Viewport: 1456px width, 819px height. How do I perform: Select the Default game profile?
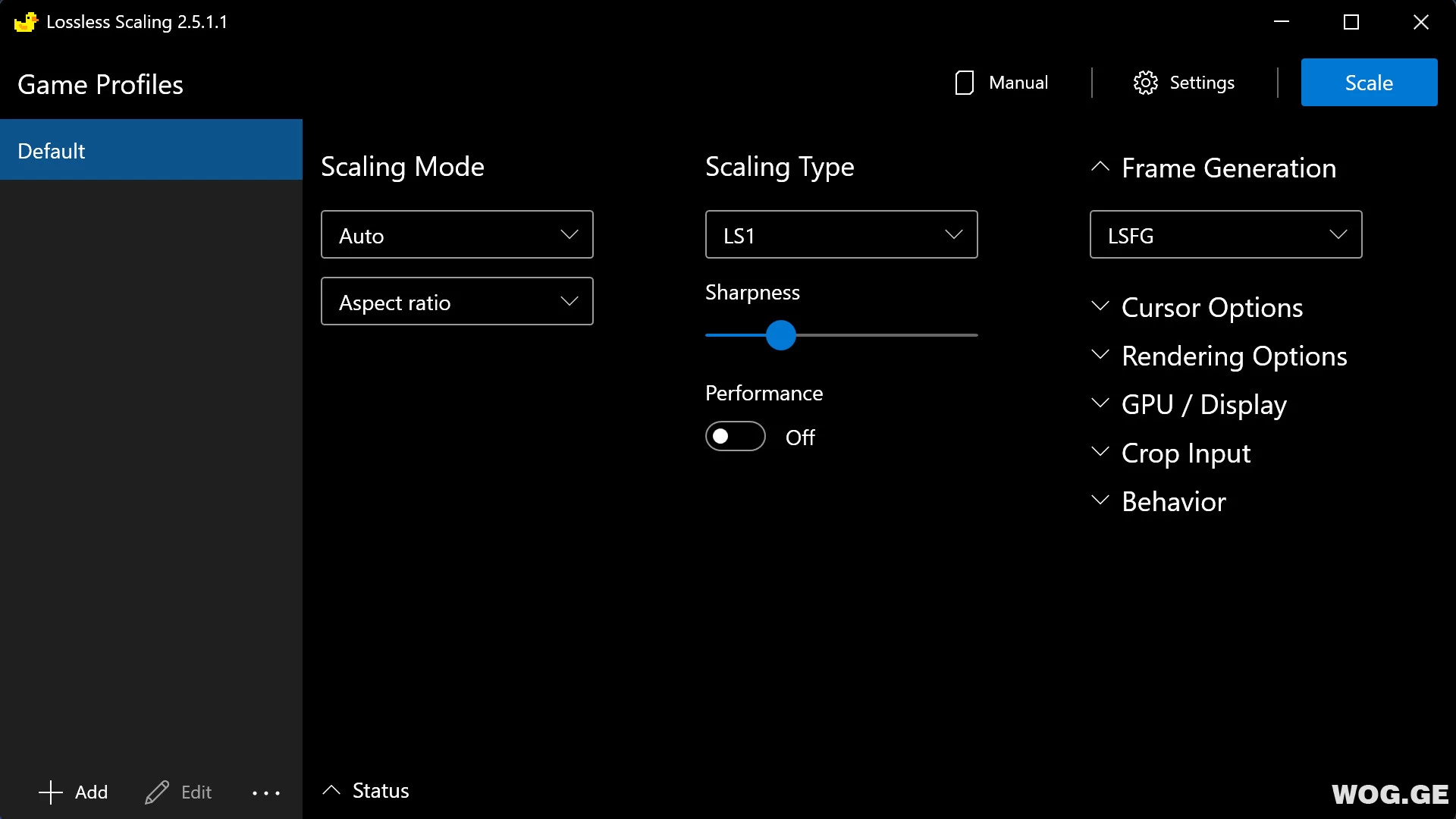(151, 150)
